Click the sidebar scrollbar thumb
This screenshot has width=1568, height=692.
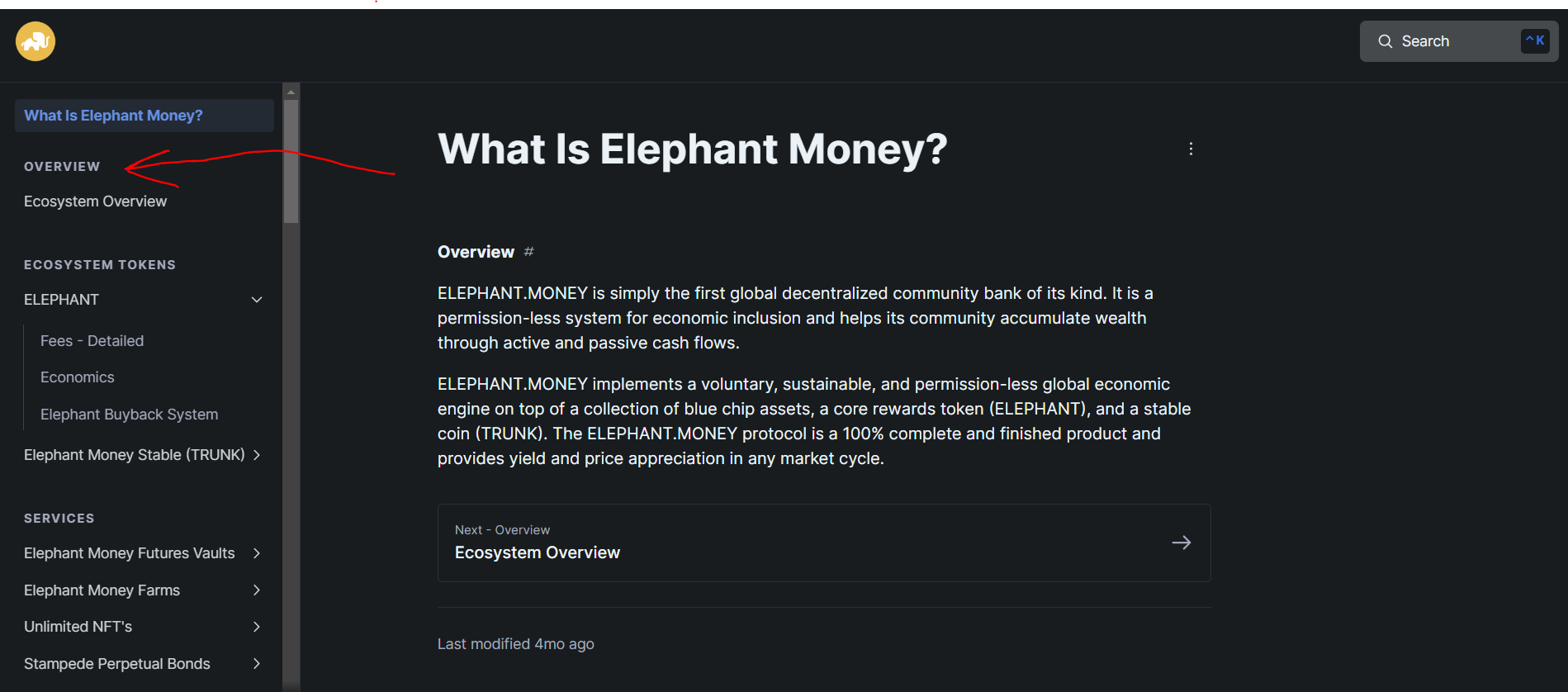[291, 162]
